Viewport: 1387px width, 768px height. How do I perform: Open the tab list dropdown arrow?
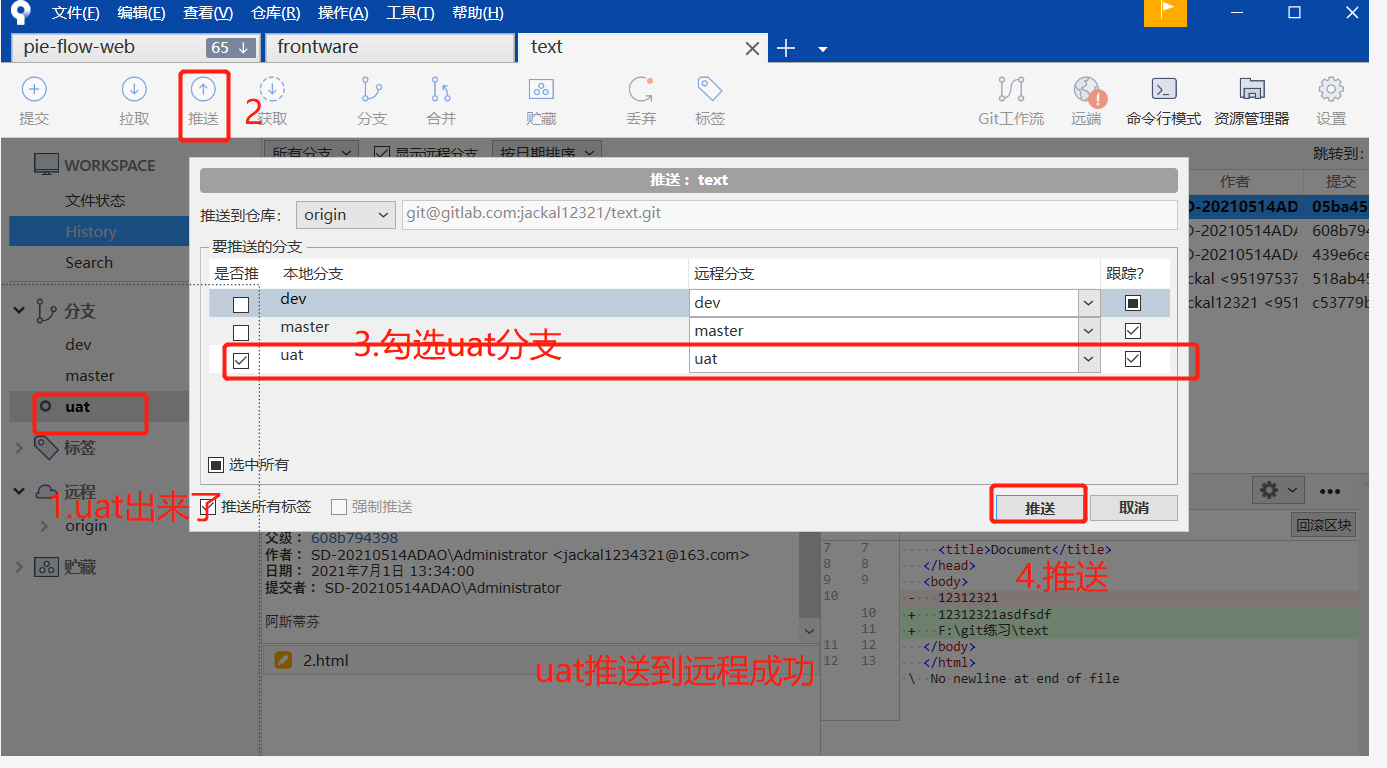point(823,49)
